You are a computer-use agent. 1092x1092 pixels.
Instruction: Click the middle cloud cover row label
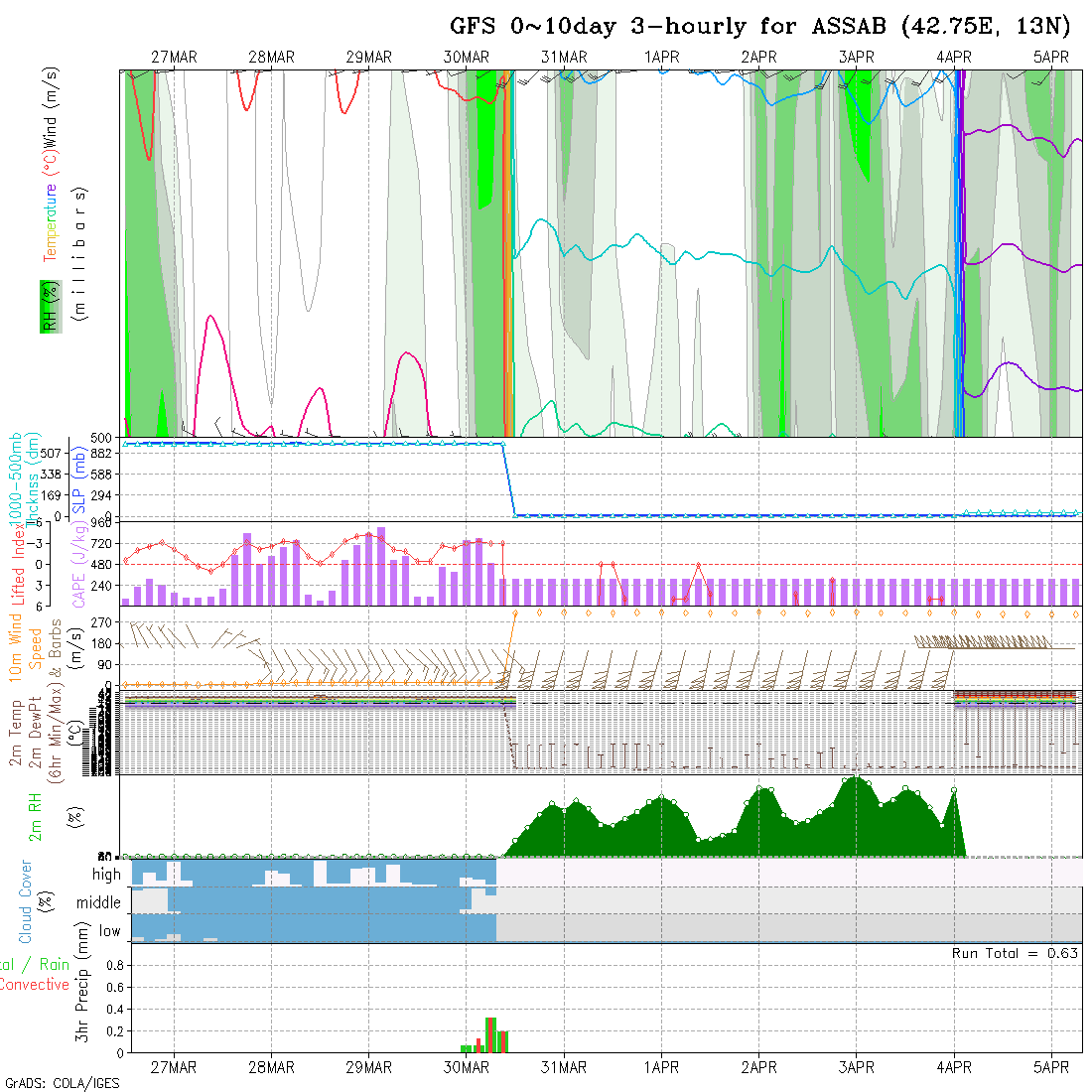(x=98, y=902)
